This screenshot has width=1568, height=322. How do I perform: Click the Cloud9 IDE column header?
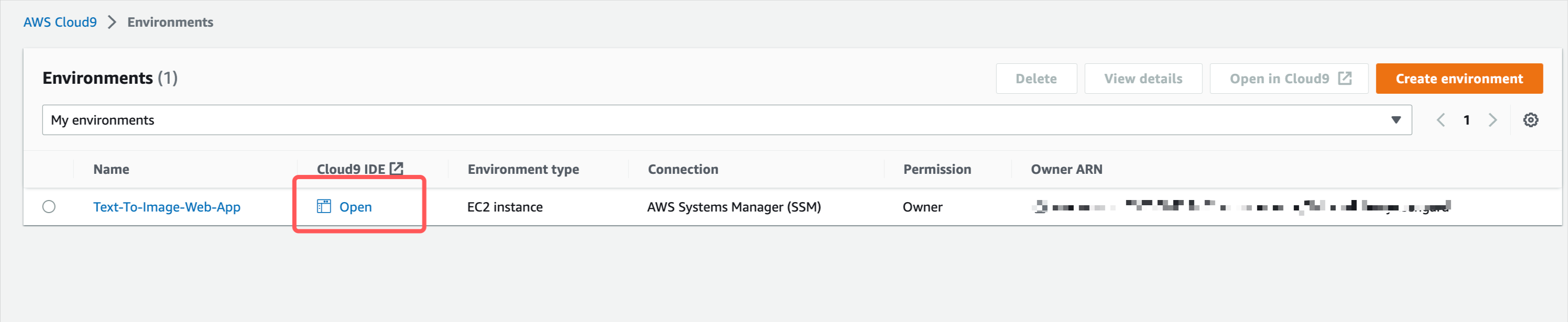click(x=351, y=169)
